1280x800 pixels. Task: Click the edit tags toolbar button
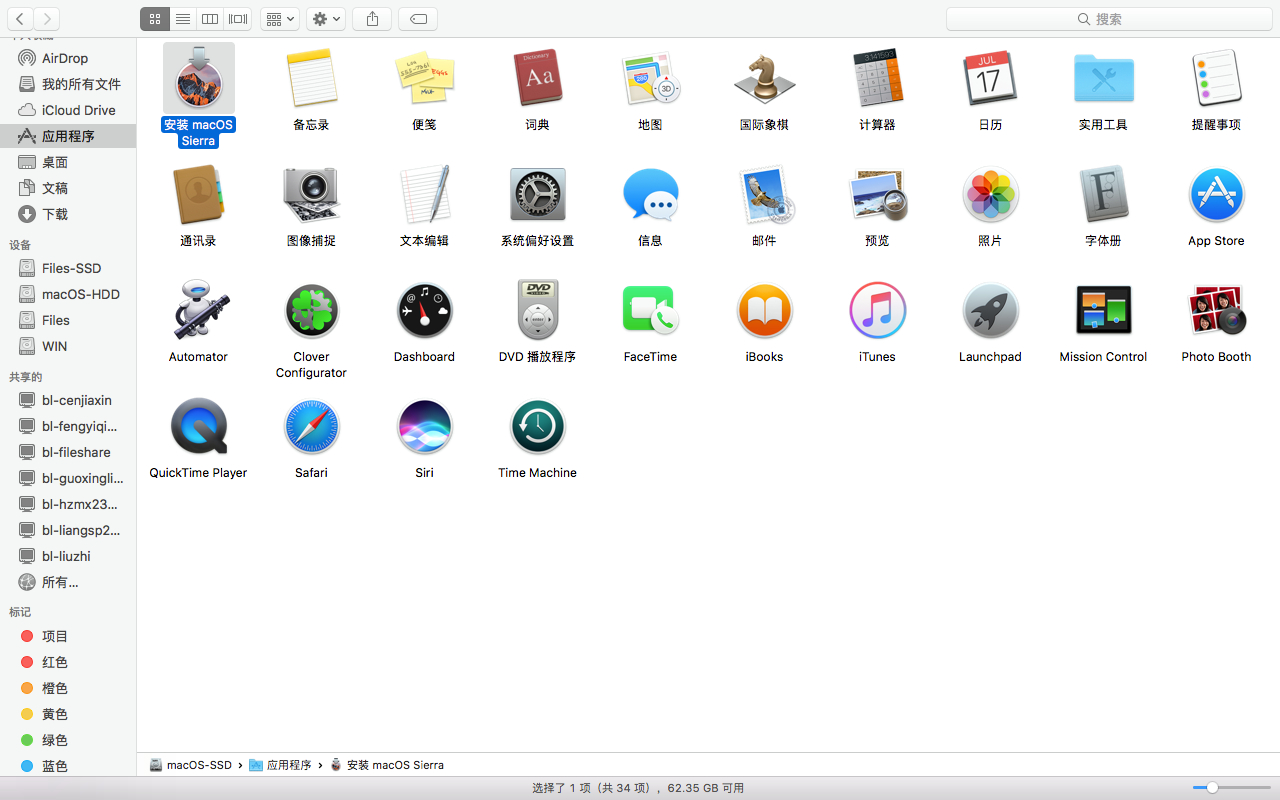[418, 19]
